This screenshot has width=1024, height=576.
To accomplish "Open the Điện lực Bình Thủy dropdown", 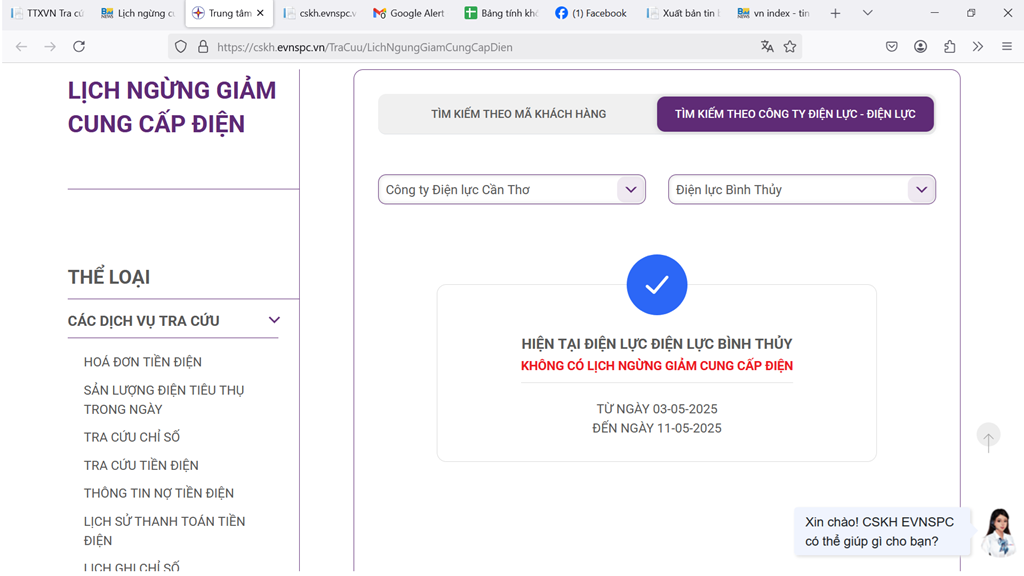I will coord(920,190).
